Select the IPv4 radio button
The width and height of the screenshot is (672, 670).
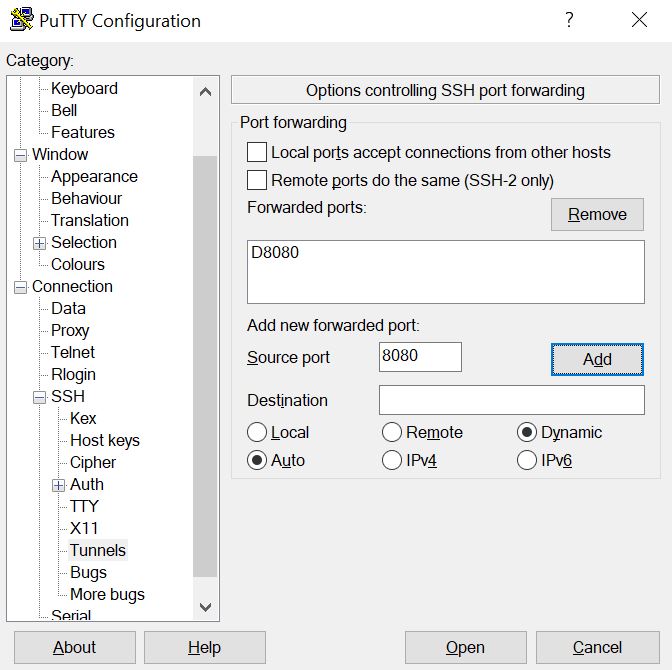click(393, 460)
